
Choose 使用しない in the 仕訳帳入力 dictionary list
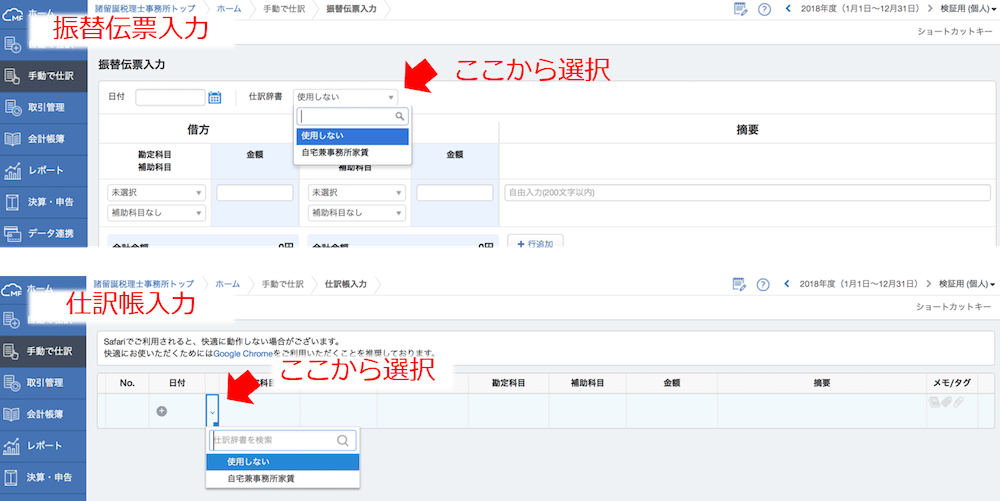pyautogui.click(x=283, y=462)
